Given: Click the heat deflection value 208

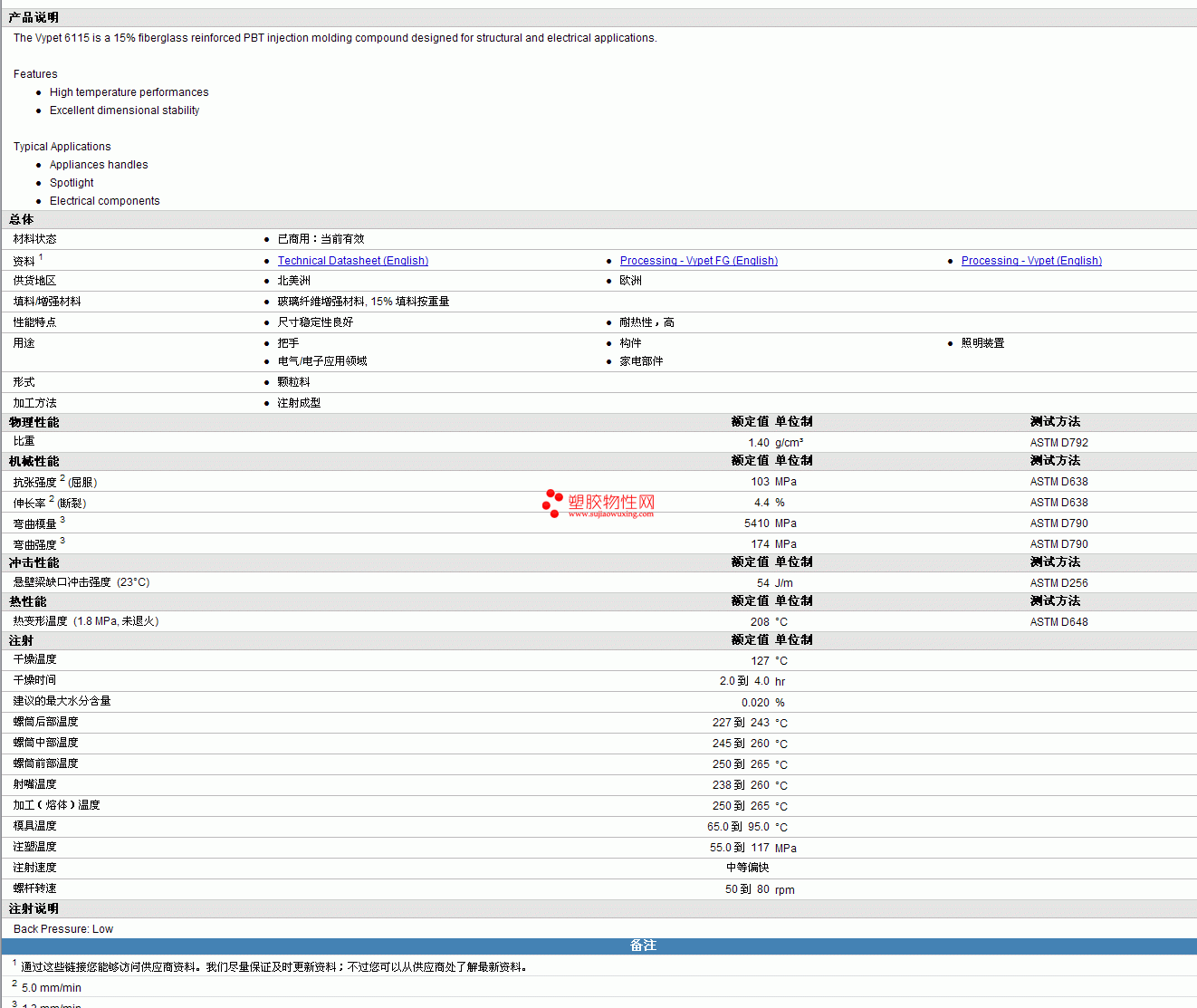Looking at the screenshot, I should click(760, 622).
